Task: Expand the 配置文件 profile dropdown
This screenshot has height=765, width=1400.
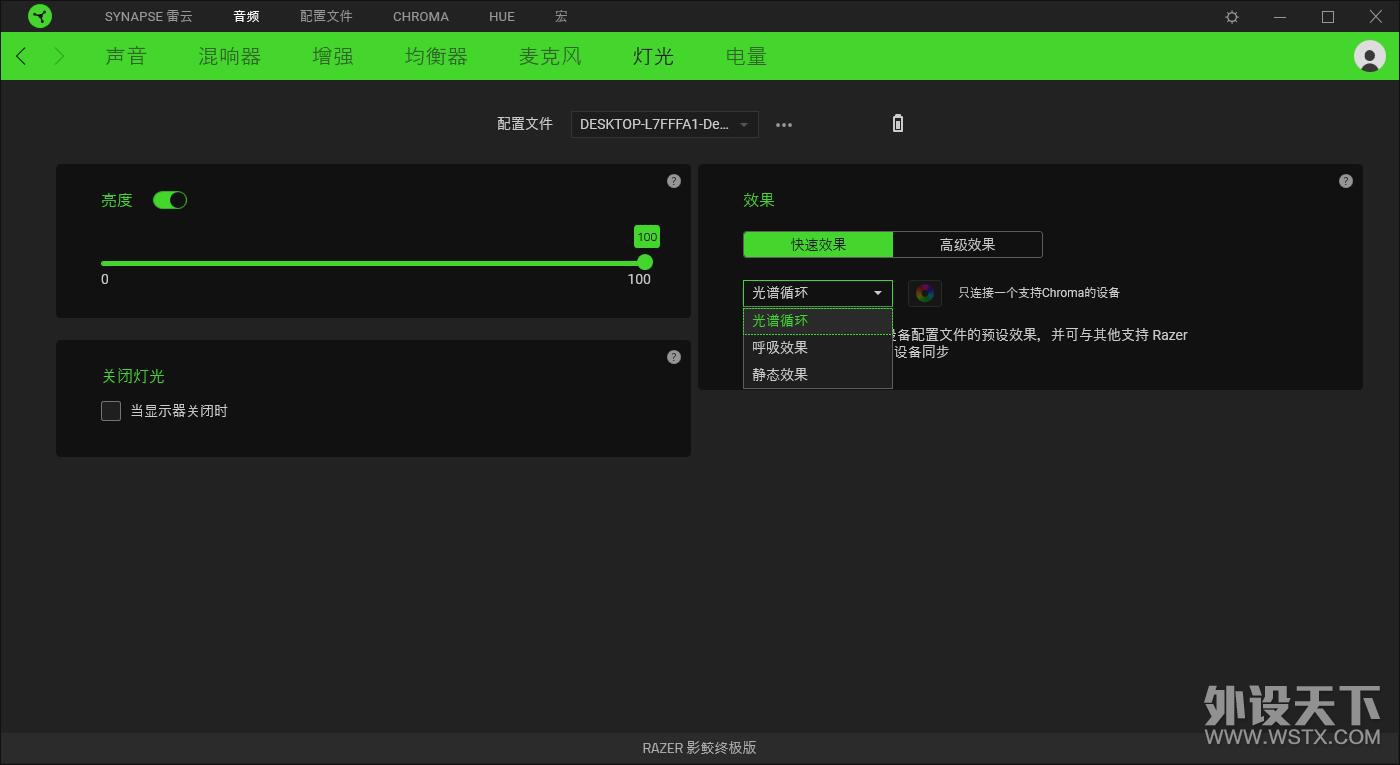Action: coord(665,125)
